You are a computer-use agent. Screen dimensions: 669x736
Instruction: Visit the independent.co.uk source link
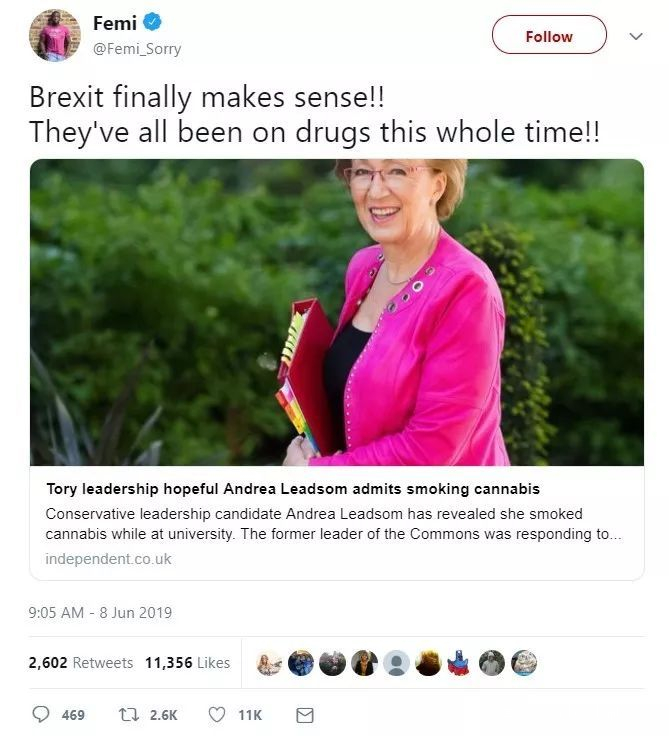pos(108,559)
